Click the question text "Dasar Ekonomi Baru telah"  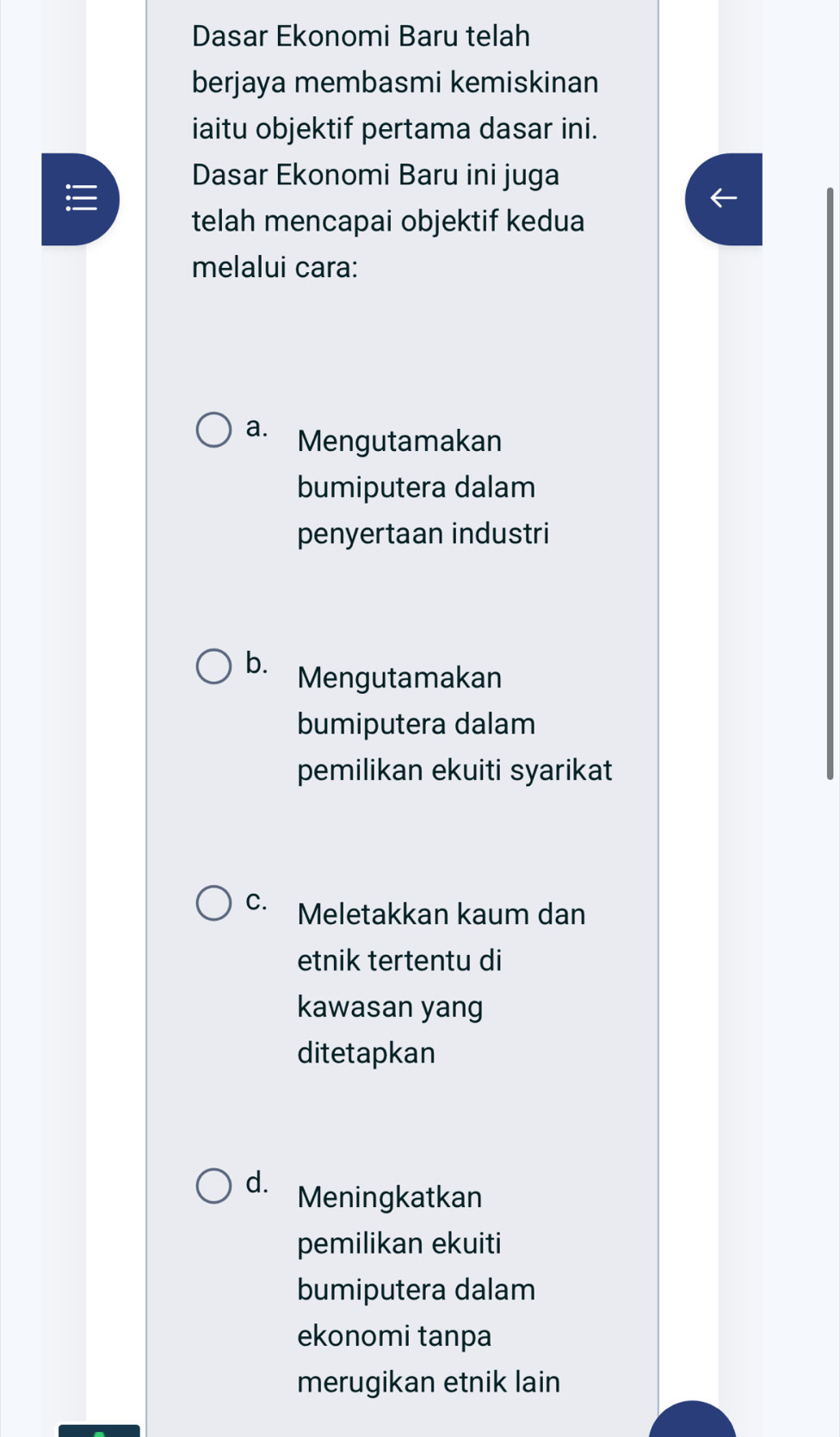tap(361, 36)
